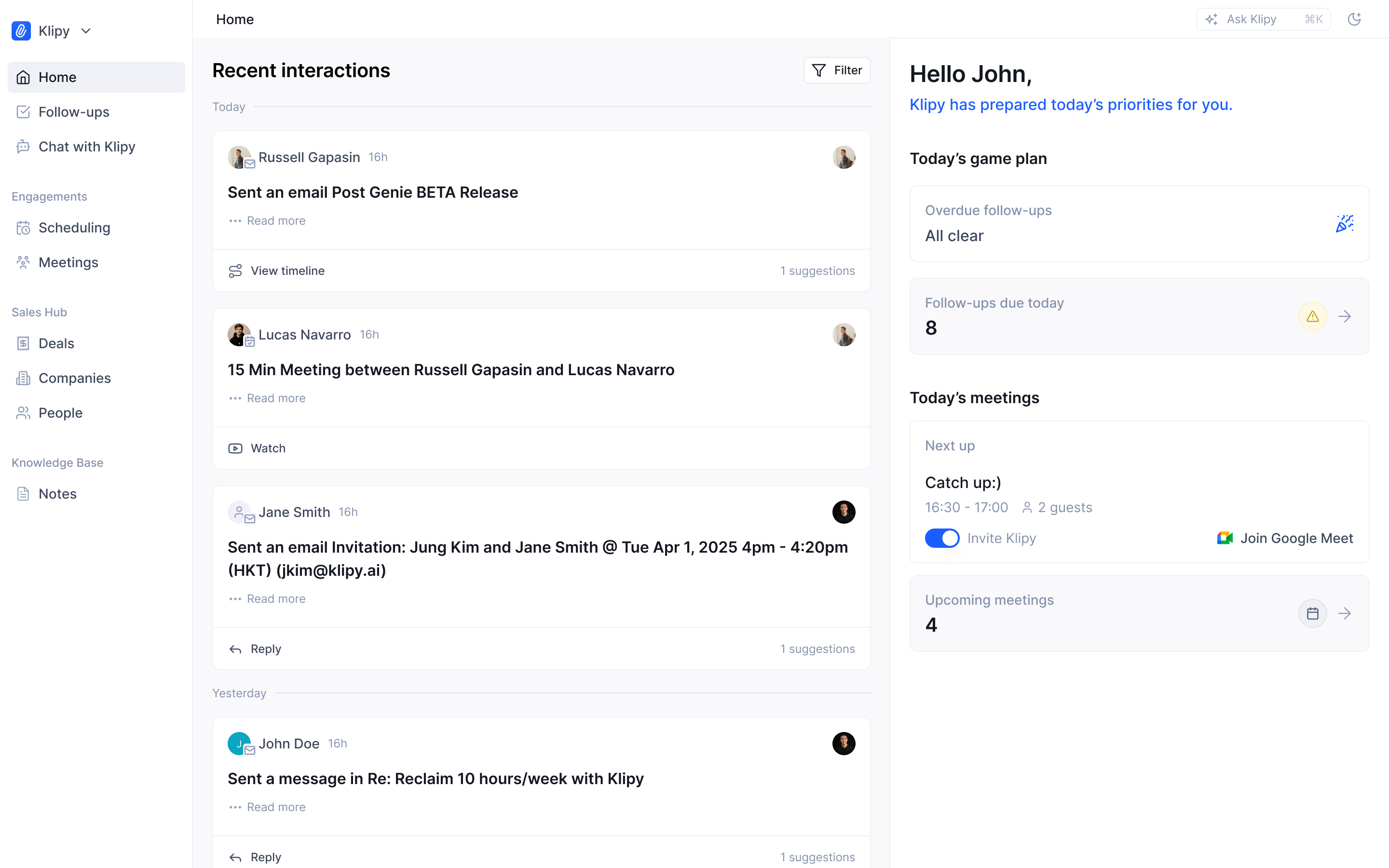This screenshot has width=1389, height=868.
Task: Open the Home sidebar item
Action: (96, 77)
